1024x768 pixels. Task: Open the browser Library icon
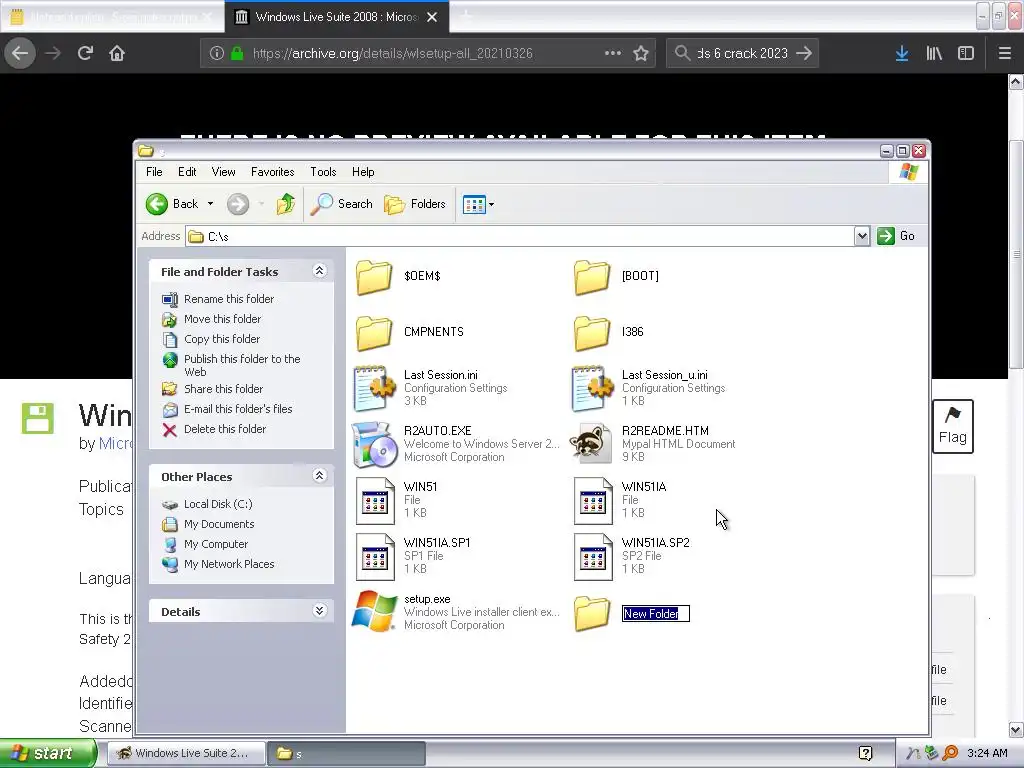[x=934, y=54]
